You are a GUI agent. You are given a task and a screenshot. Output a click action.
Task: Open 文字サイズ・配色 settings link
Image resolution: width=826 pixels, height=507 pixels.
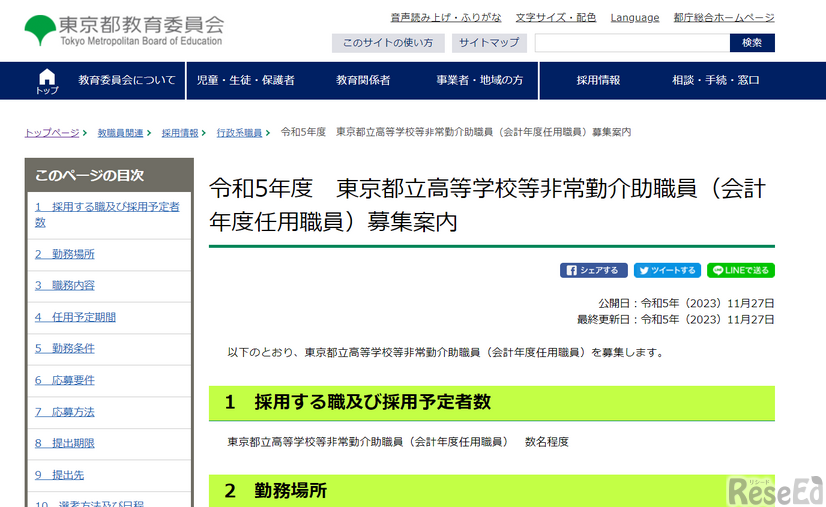(555, 17)
